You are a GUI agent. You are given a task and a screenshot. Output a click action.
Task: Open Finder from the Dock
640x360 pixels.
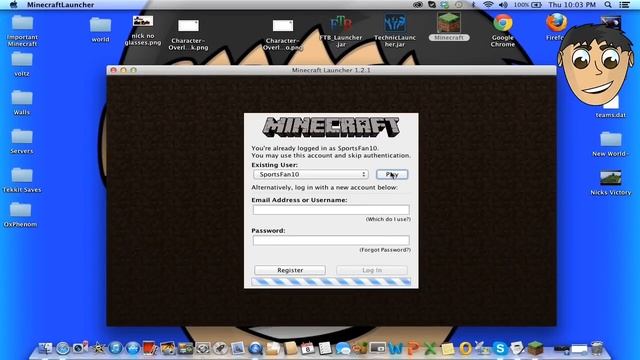pyautogui.click(x=45, y=348)
